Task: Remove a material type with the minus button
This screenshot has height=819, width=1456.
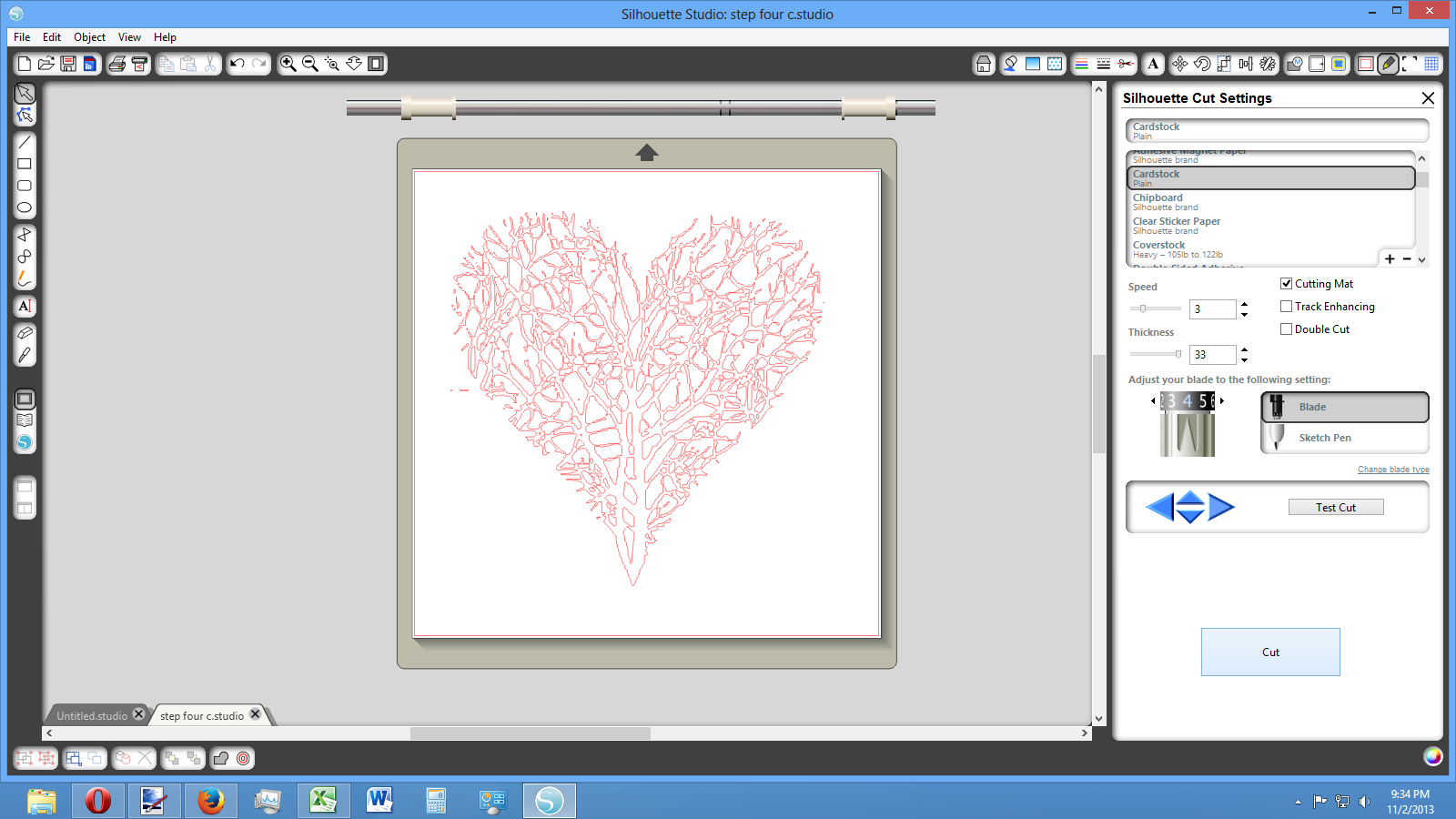Action: click(x=1407, y=259)
